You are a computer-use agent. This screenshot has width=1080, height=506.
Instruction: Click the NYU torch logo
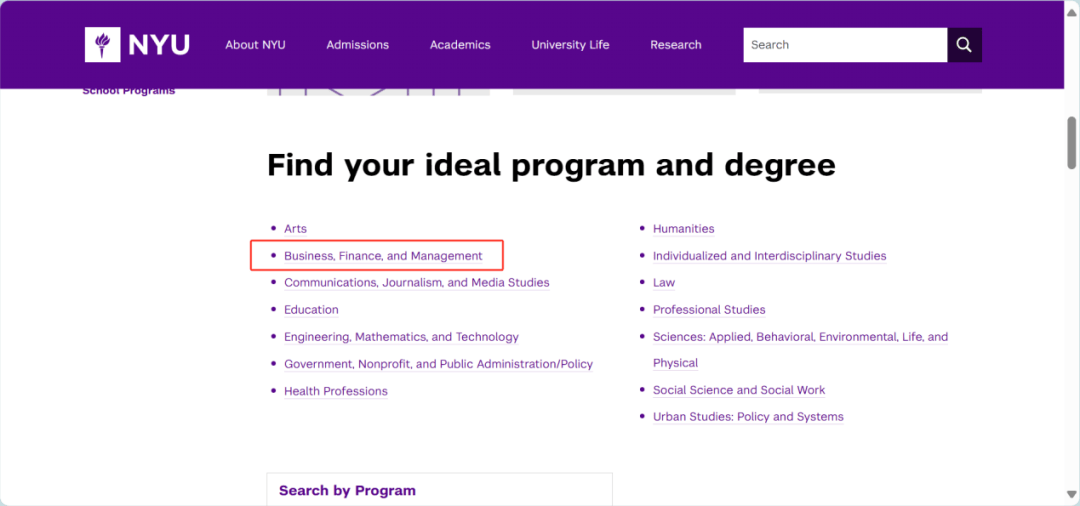[x=102, y=45]
